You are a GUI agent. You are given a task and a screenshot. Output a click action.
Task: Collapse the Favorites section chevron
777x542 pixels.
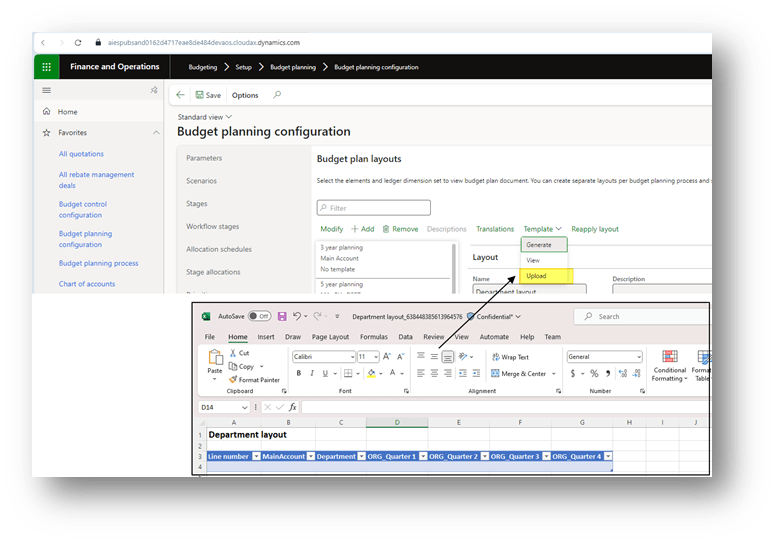tap(156, 132)
